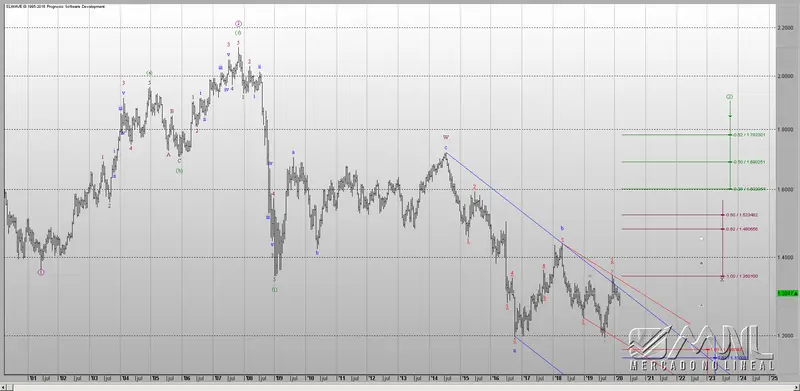Click the blue a label above the 2009 rebound
Screen dimensions: 800x391
pyautogui.click(x=293, y=152)
